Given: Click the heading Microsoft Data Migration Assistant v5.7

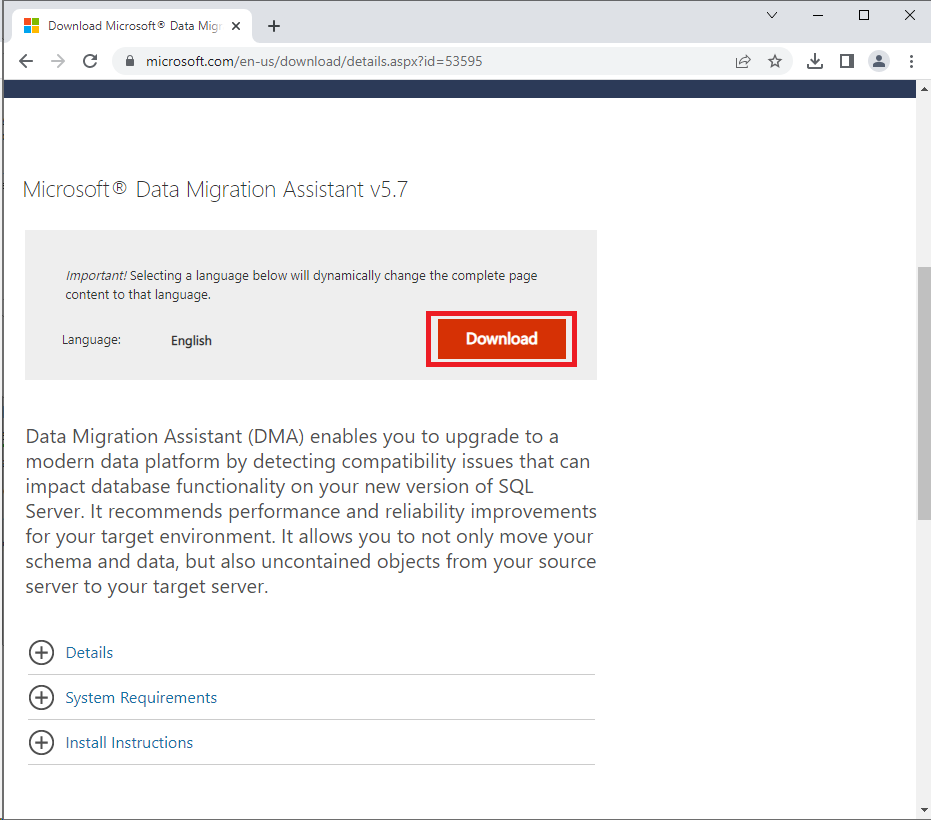Looking at the screenshot, I should [215, 189].
